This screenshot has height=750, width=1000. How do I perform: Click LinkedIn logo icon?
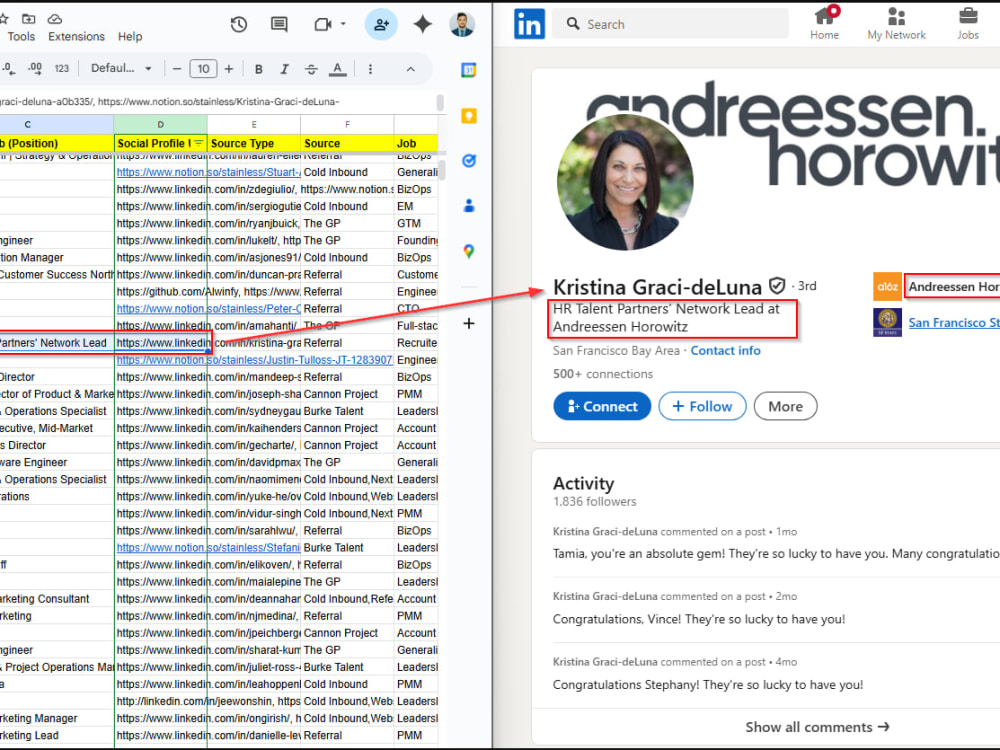529,24
